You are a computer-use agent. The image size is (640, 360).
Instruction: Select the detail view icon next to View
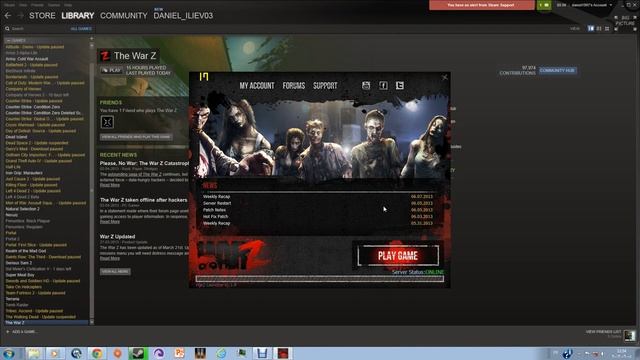[591, 29]
